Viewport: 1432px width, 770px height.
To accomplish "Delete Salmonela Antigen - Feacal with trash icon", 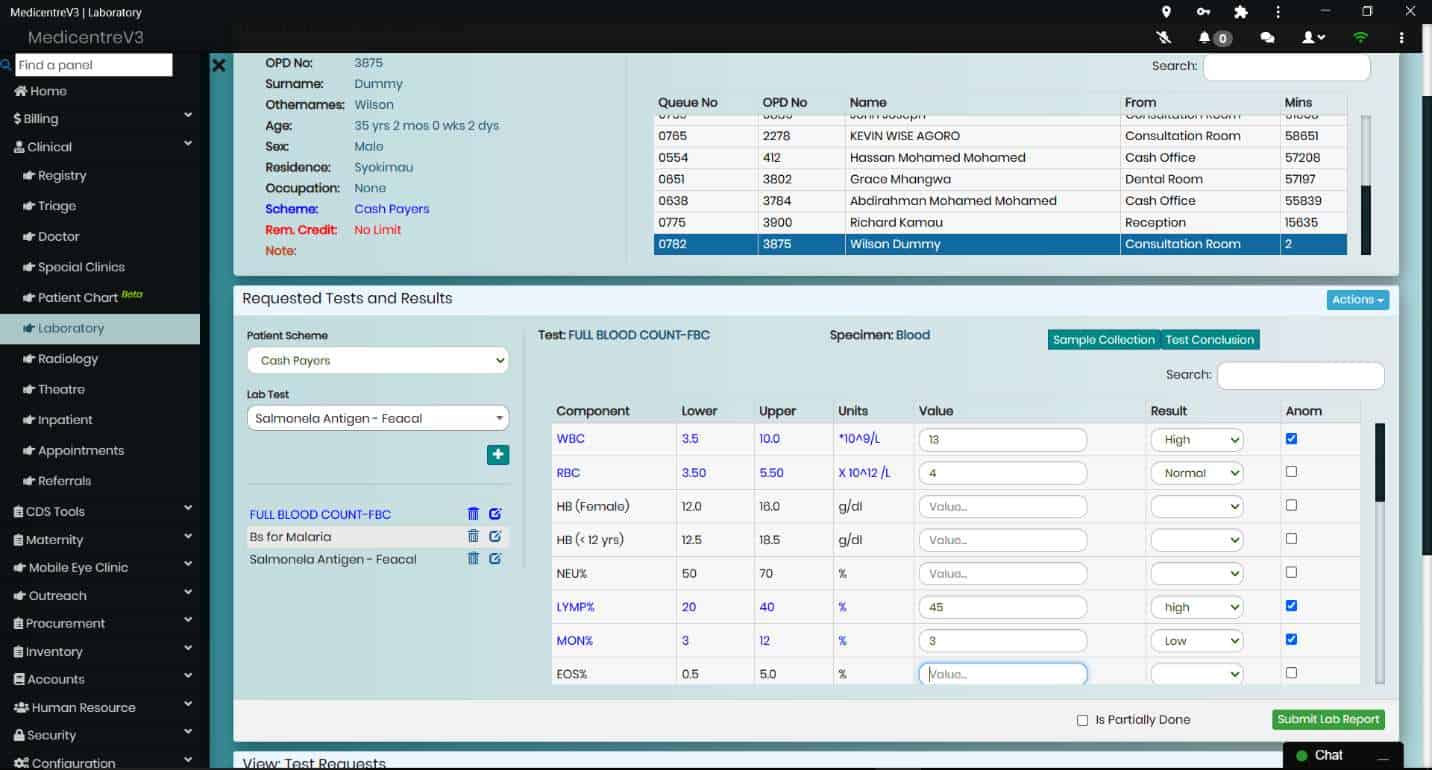I will 474,559.
